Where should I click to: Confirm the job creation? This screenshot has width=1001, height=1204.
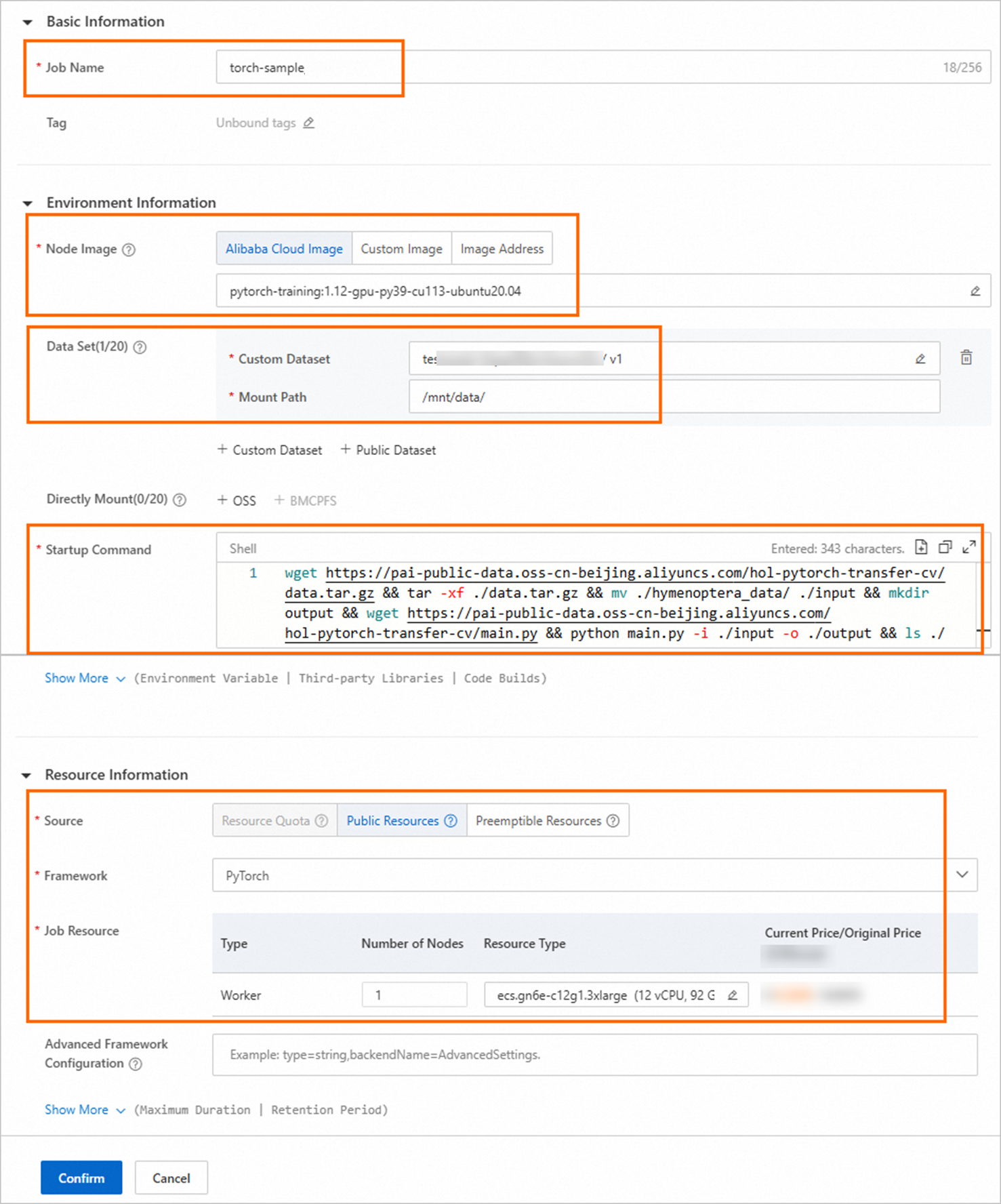[81, 1178]
